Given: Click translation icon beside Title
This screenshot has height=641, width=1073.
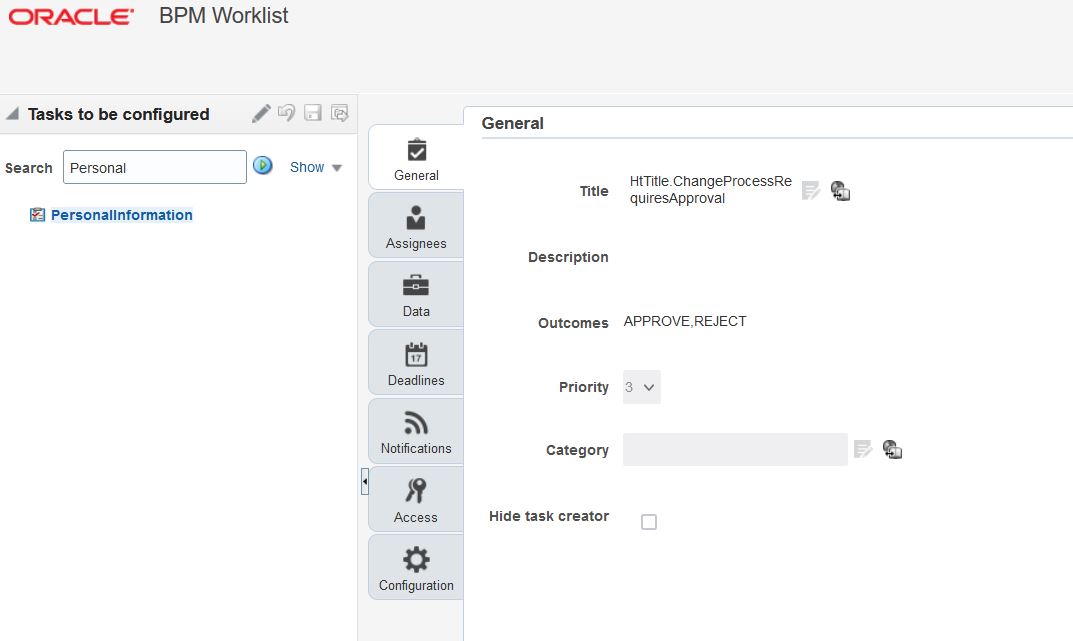Looking at the screenshot, I should (840, 191).
